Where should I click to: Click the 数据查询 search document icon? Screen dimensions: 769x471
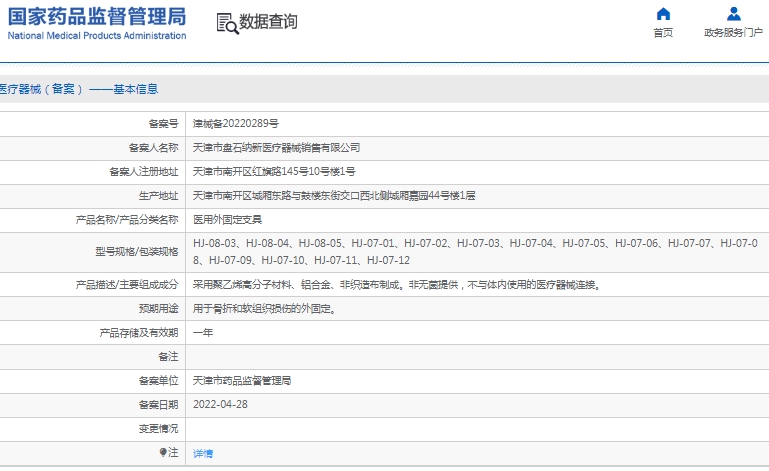pyautogui.click(x=228, y=24)
